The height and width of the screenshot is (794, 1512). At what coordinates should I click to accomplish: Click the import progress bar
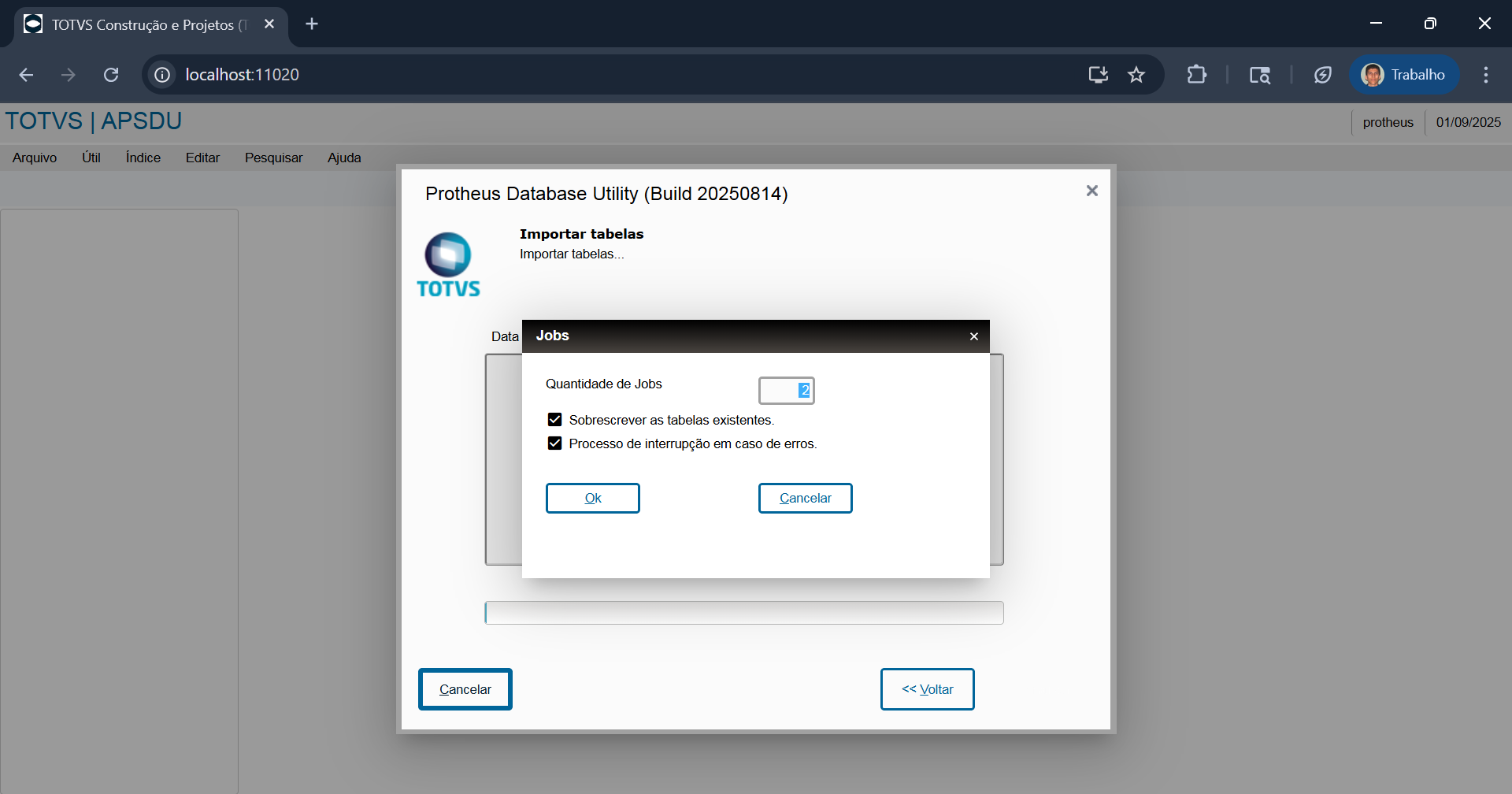click(x=744, y=613)
